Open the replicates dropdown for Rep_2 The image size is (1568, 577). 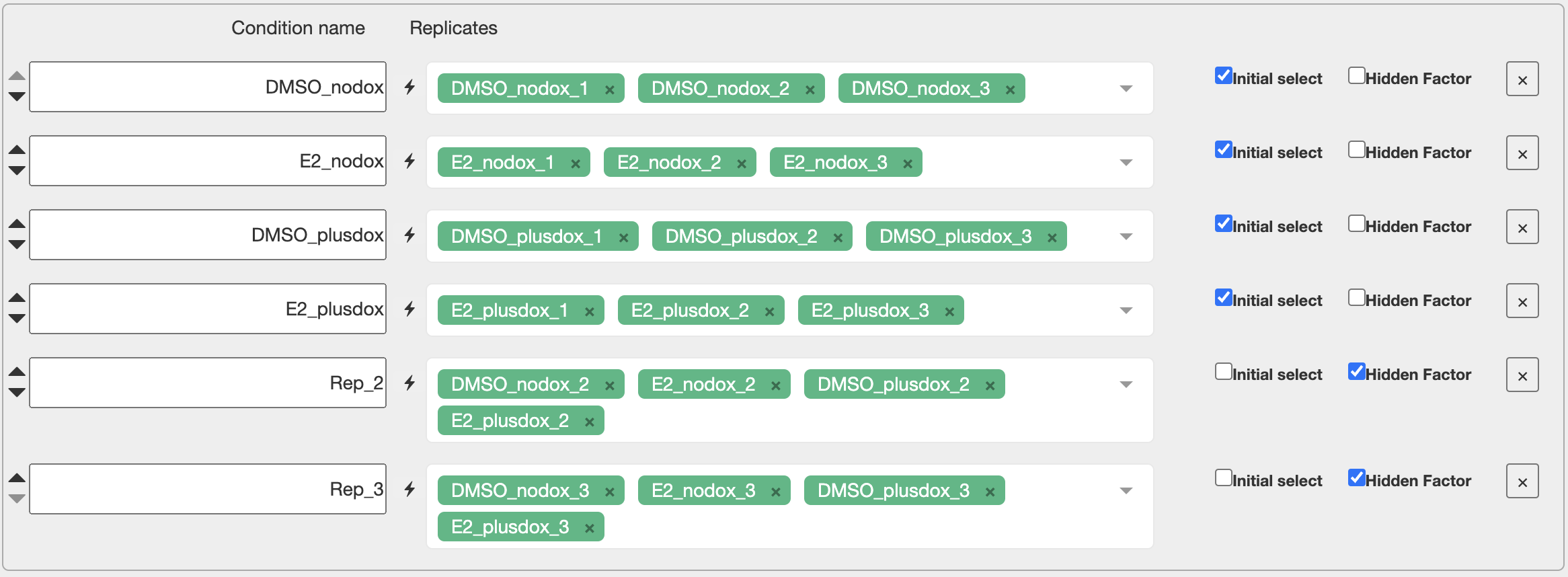click(1126, 384)
